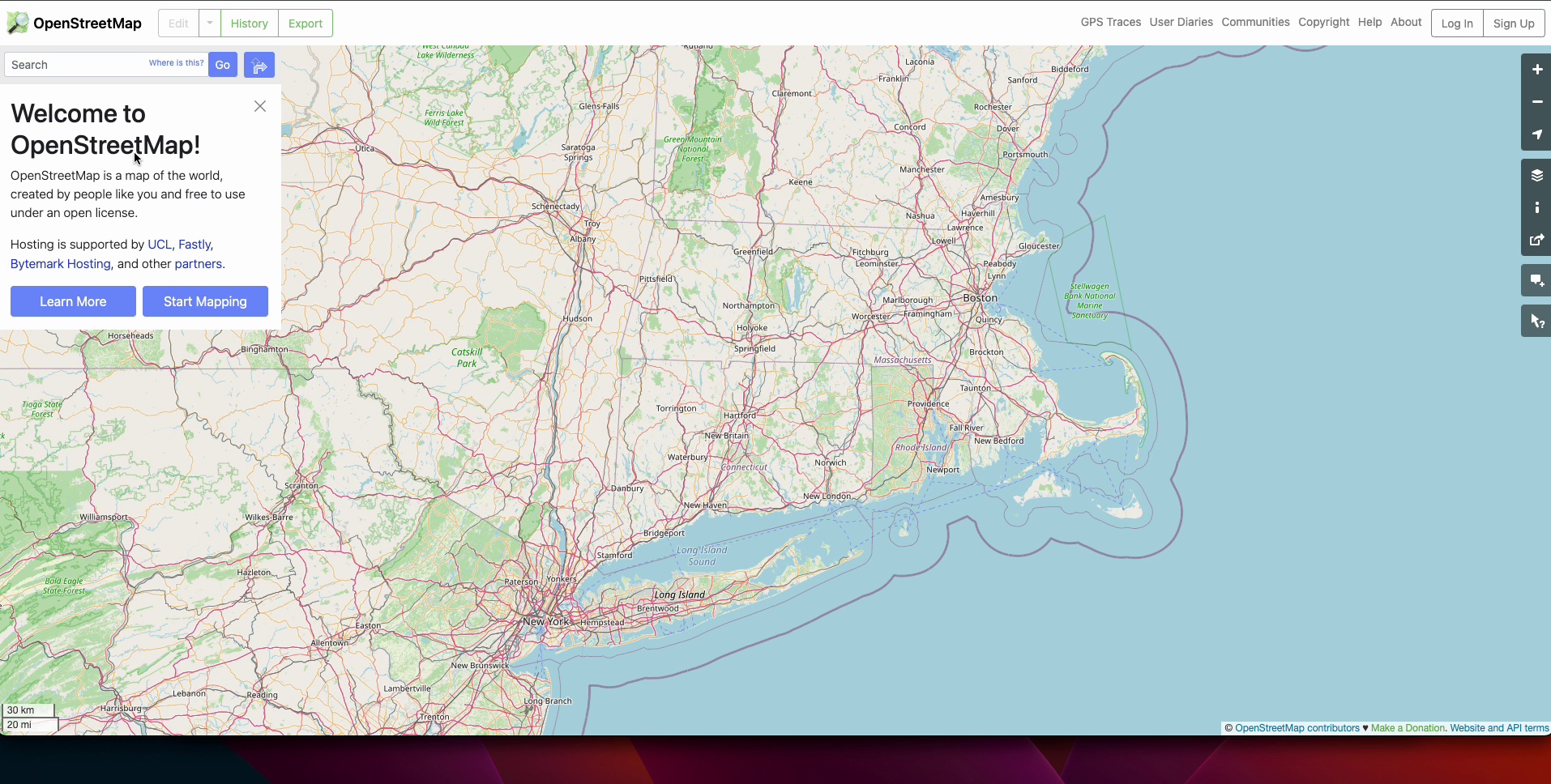Open the map Layers panel
Viewport: 1551px width, 784px height.
tap(1536, 176)
